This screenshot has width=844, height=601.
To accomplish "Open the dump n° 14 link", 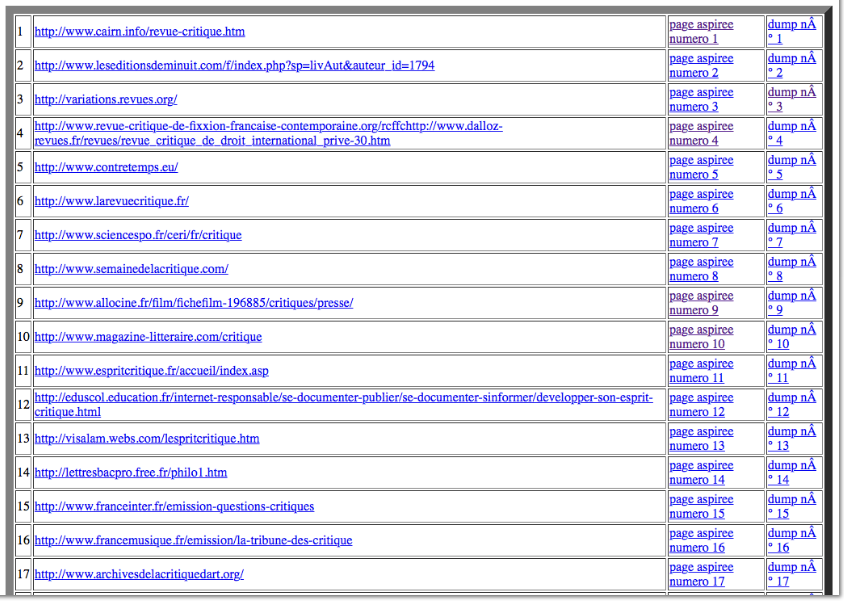I will [x=791, y=472].
